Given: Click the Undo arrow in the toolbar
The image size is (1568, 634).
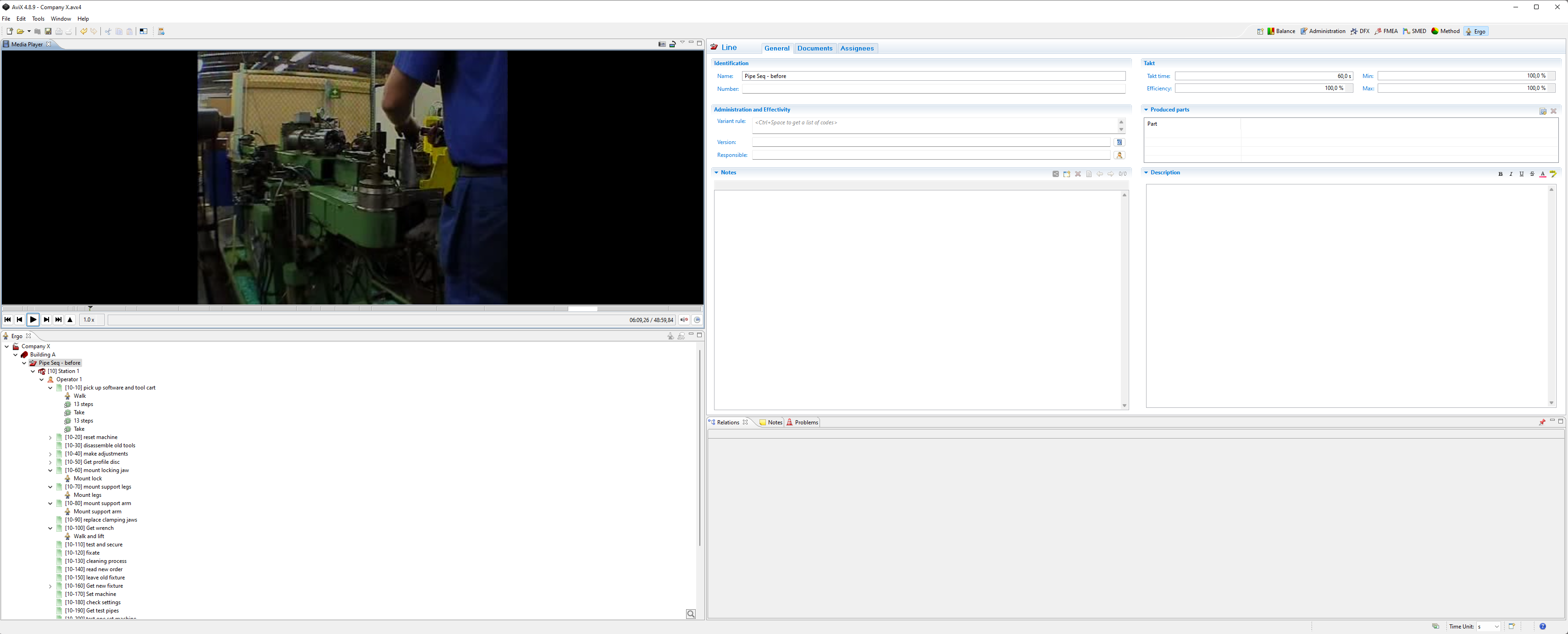Looking at the screenshot, I should coord(83,32).
